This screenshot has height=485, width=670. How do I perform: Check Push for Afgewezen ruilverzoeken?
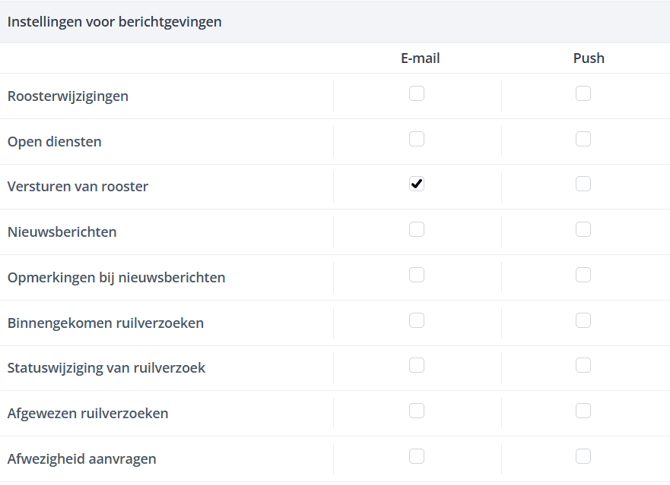[x=583, y=411]
